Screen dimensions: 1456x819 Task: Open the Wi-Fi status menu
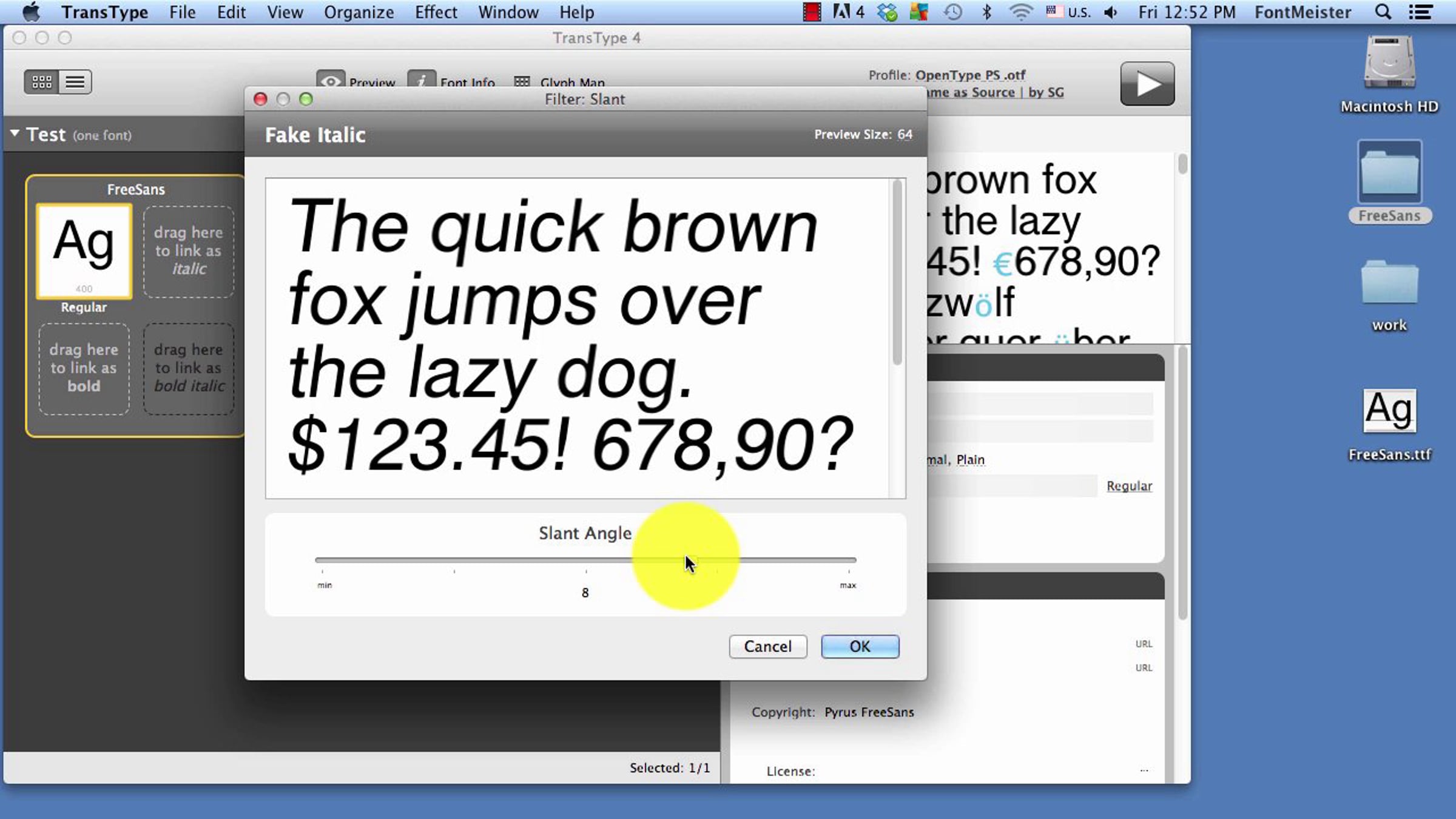[1021, 12]
